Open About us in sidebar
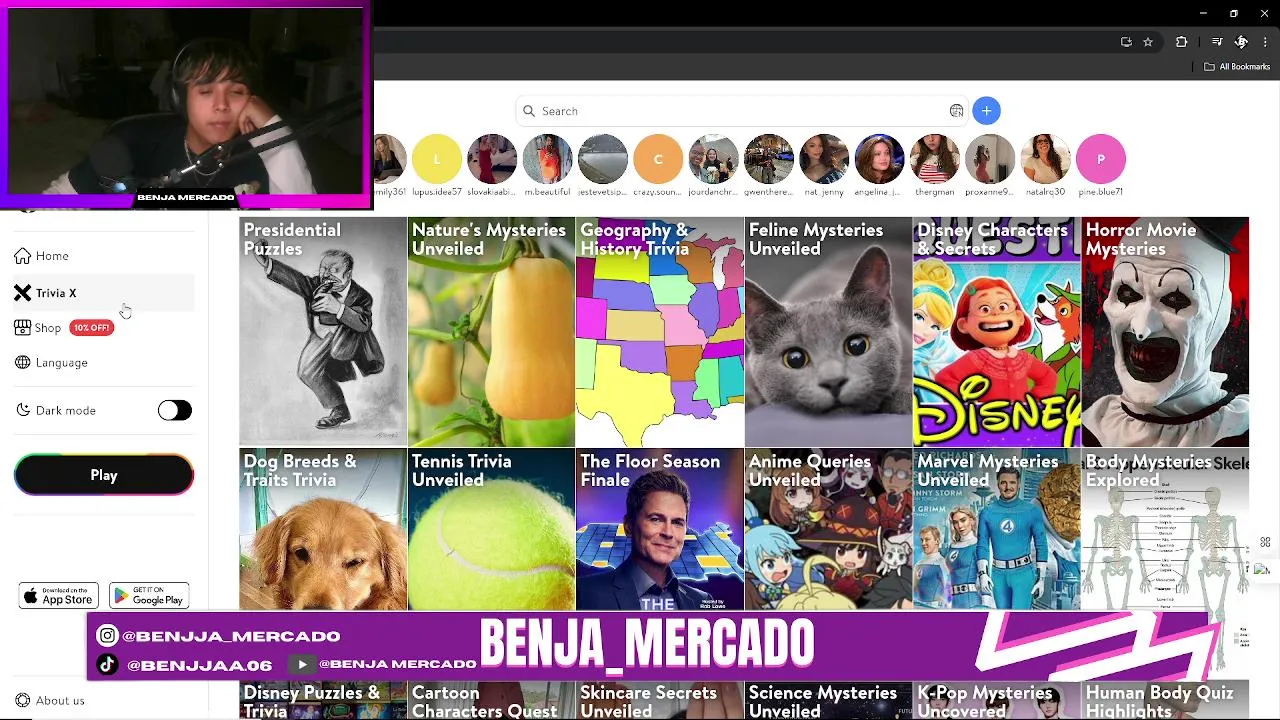The image size is (1280, 720). tap(51, 700)
